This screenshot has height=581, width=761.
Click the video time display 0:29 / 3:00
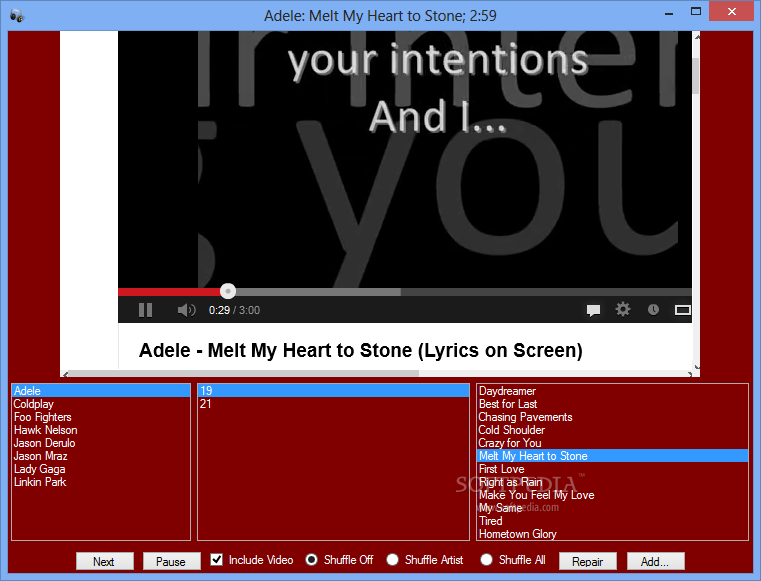[234, 310]
